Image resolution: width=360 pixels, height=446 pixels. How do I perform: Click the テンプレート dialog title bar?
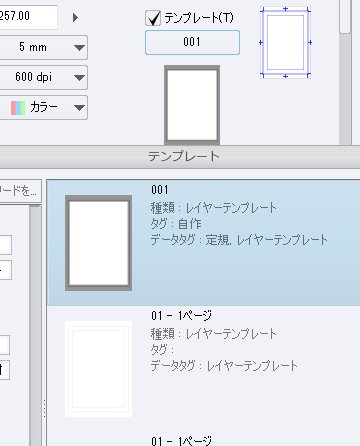tap(180, 157)
